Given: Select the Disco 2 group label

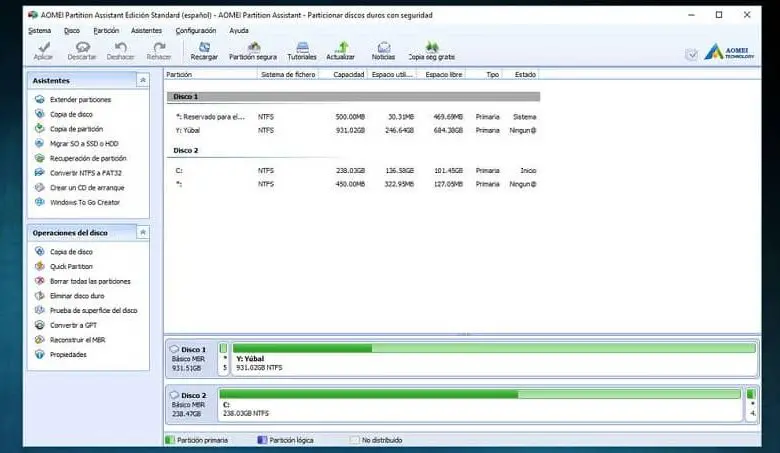Looking at the screenshot, I should click(186, 150).
